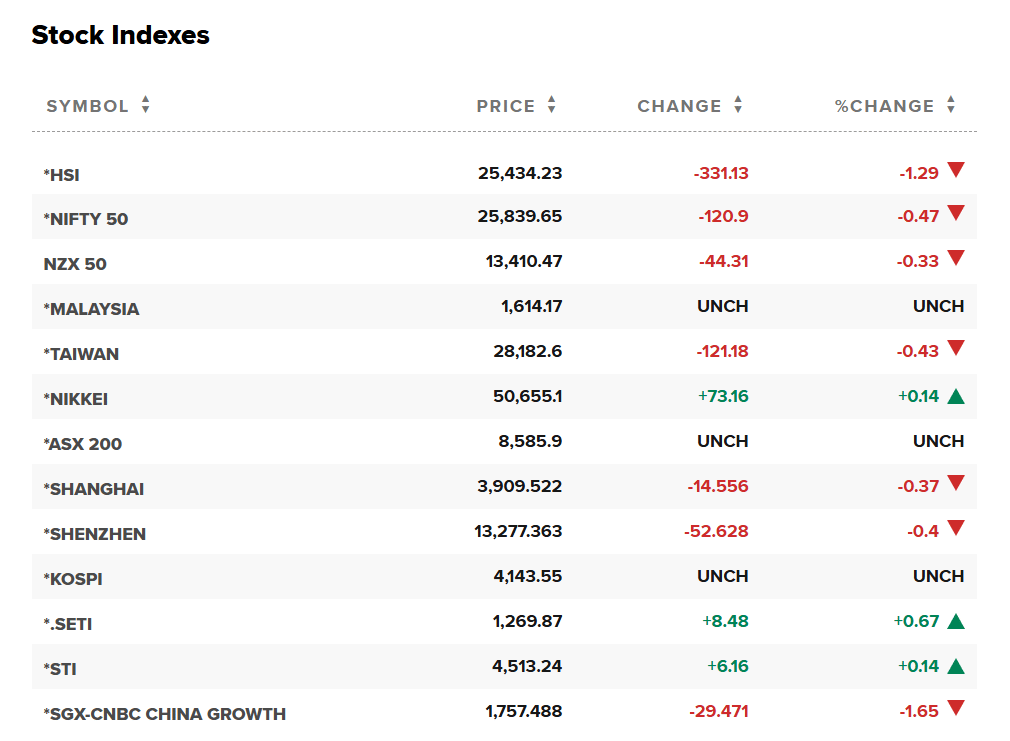
Task: Click the green up arrow for STI
Action: click(x=956, y=667)
